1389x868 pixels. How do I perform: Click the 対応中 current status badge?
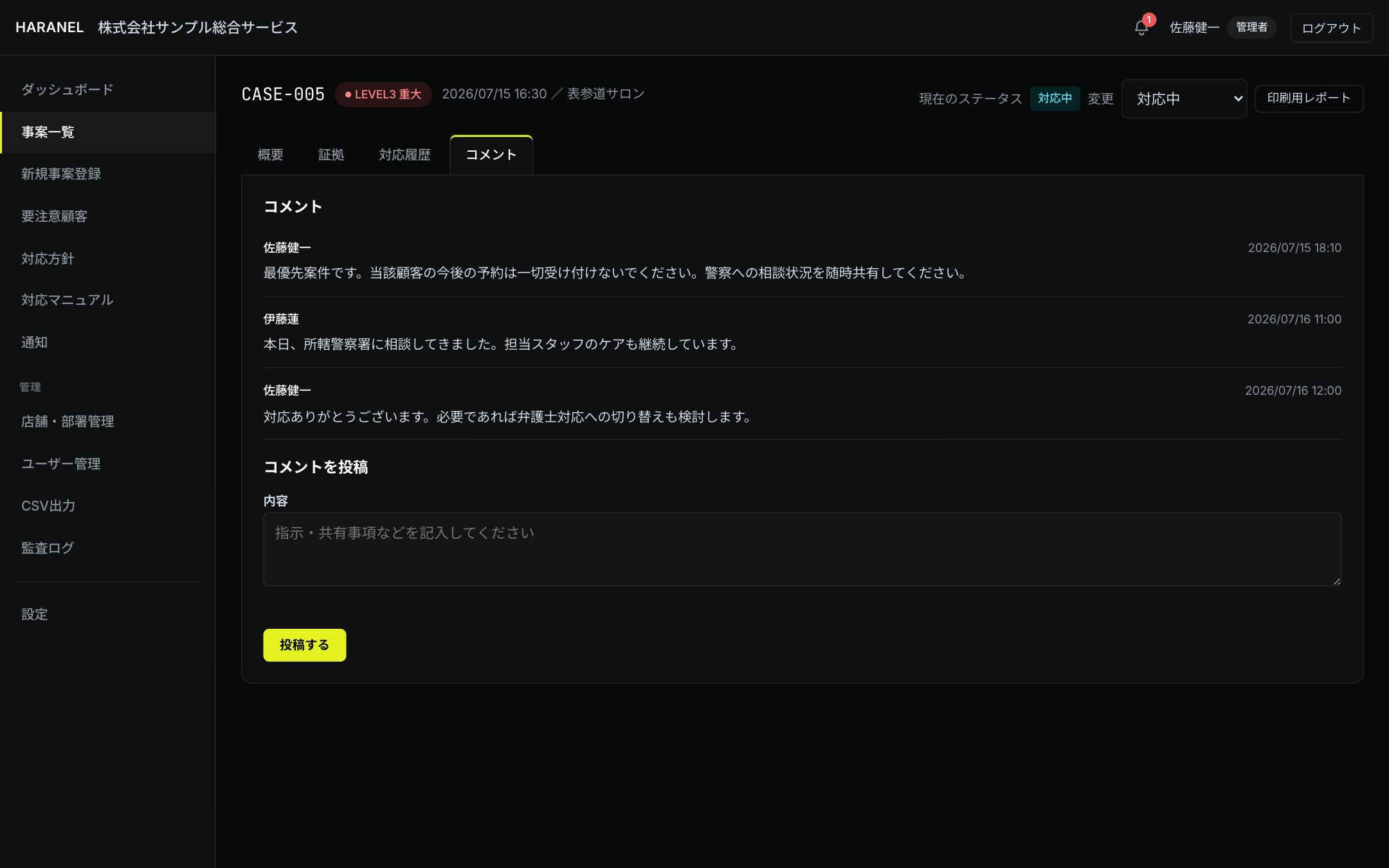point(1055,98)
